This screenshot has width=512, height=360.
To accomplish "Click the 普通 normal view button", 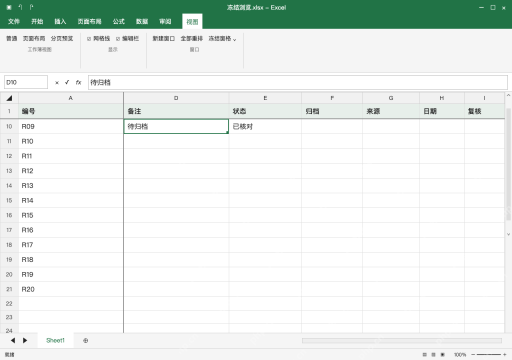I will pyautogui.click(x=12, y=39).
